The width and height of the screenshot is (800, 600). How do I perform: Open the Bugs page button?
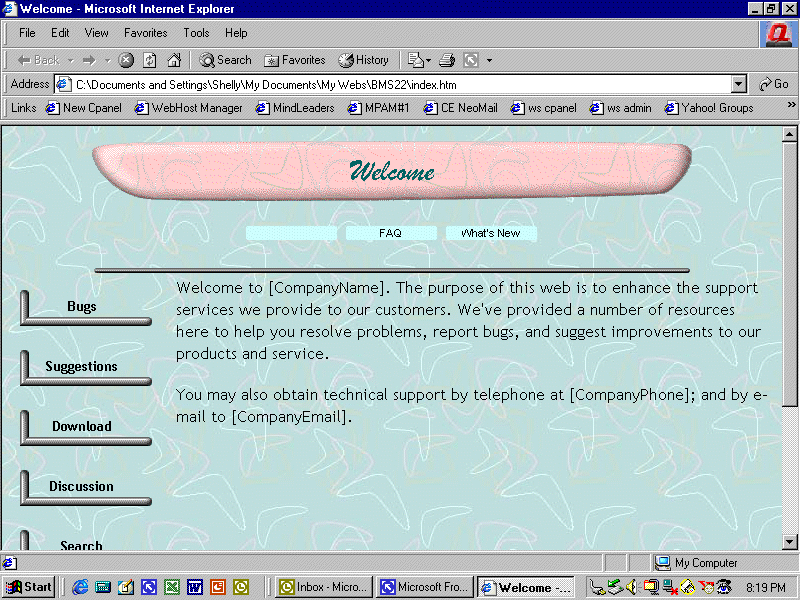[86, 307]
